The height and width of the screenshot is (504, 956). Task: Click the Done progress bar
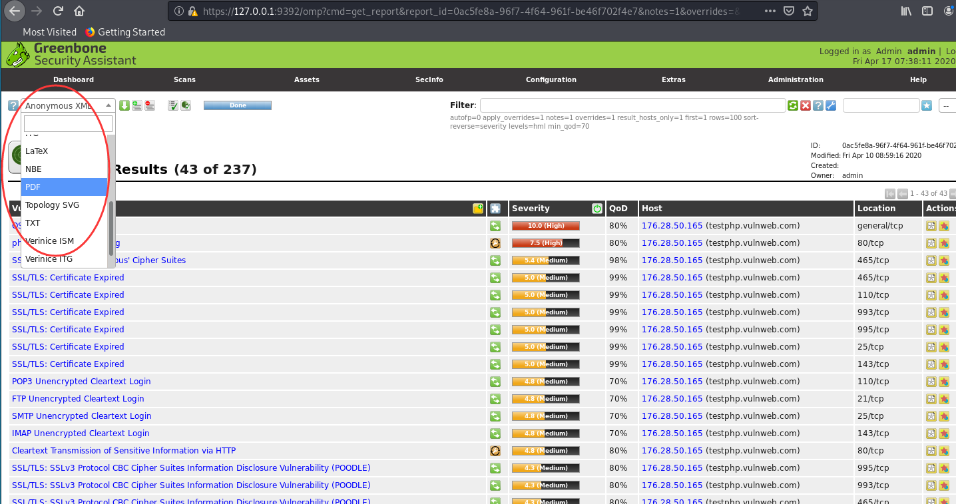coord(238,105)
